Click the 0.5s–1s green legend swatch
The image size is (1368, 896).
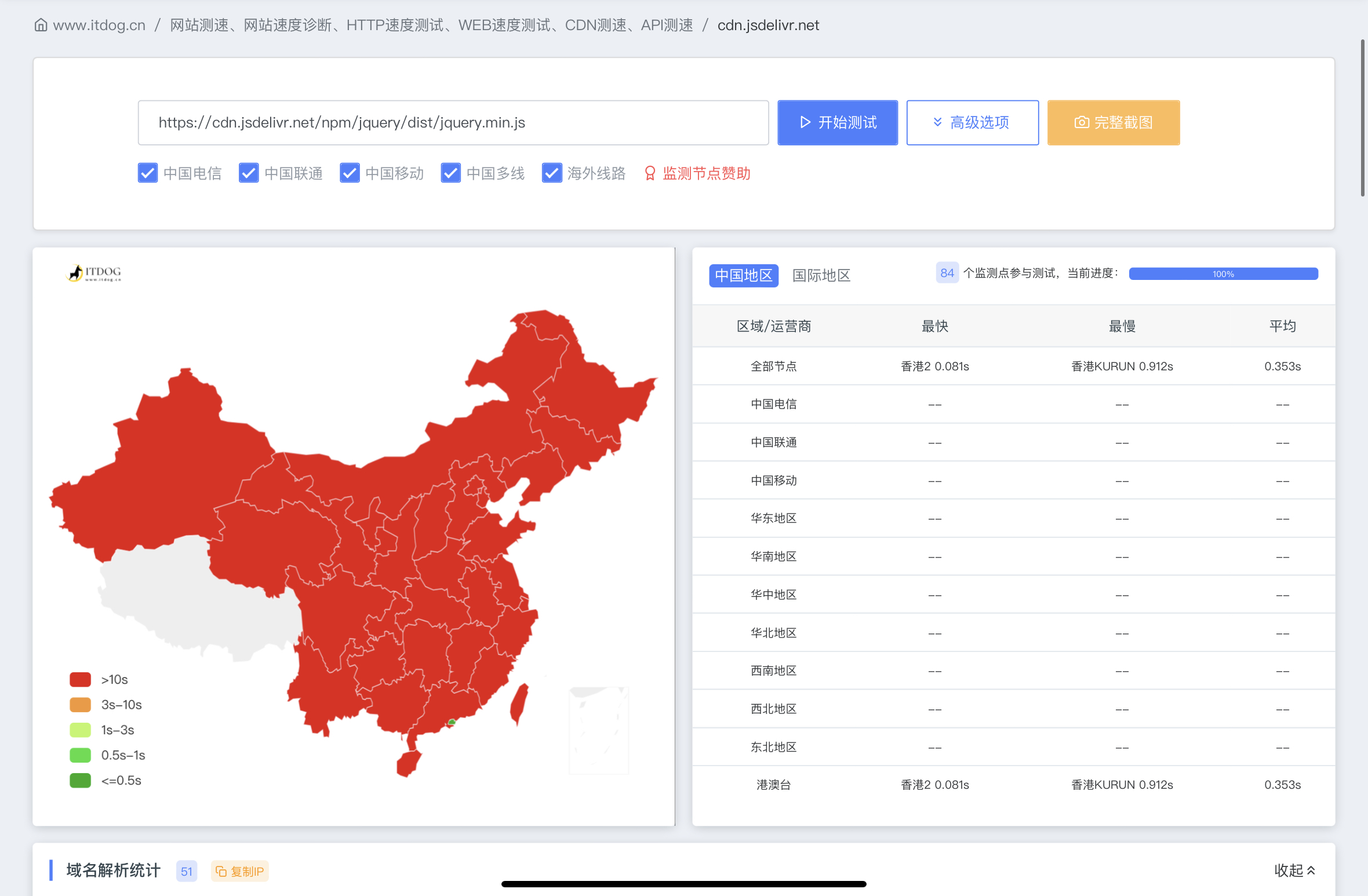tap(80, 755)
